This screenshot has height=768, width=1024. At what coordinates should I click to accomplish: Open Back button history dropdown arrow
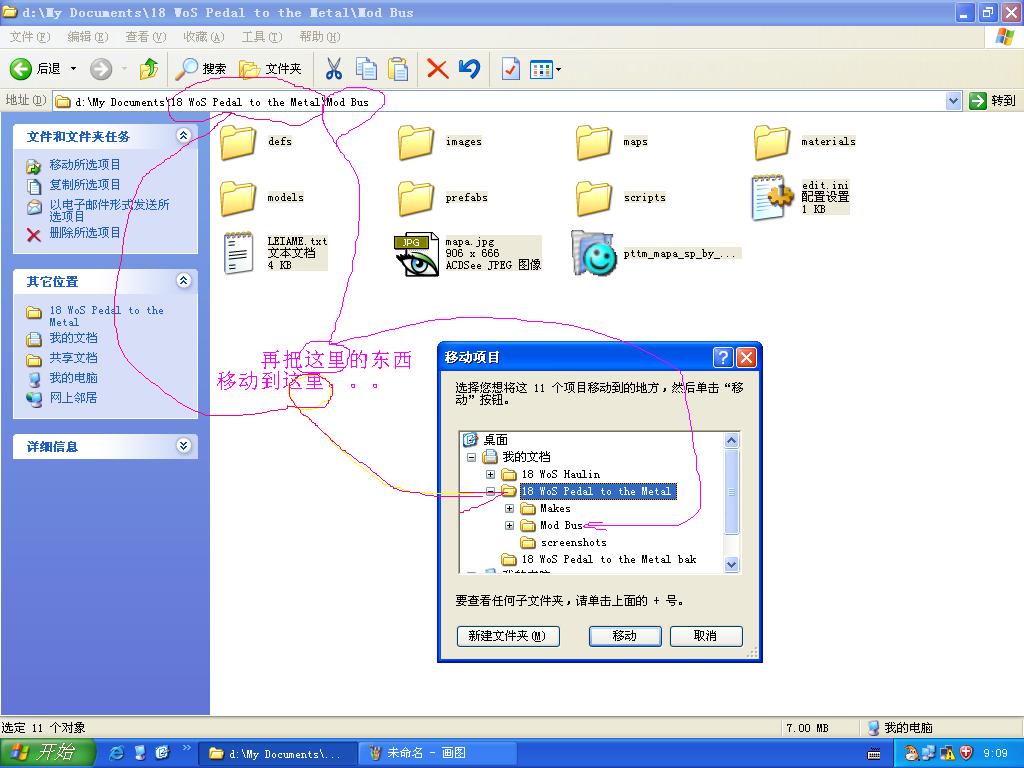click(73, 69)
